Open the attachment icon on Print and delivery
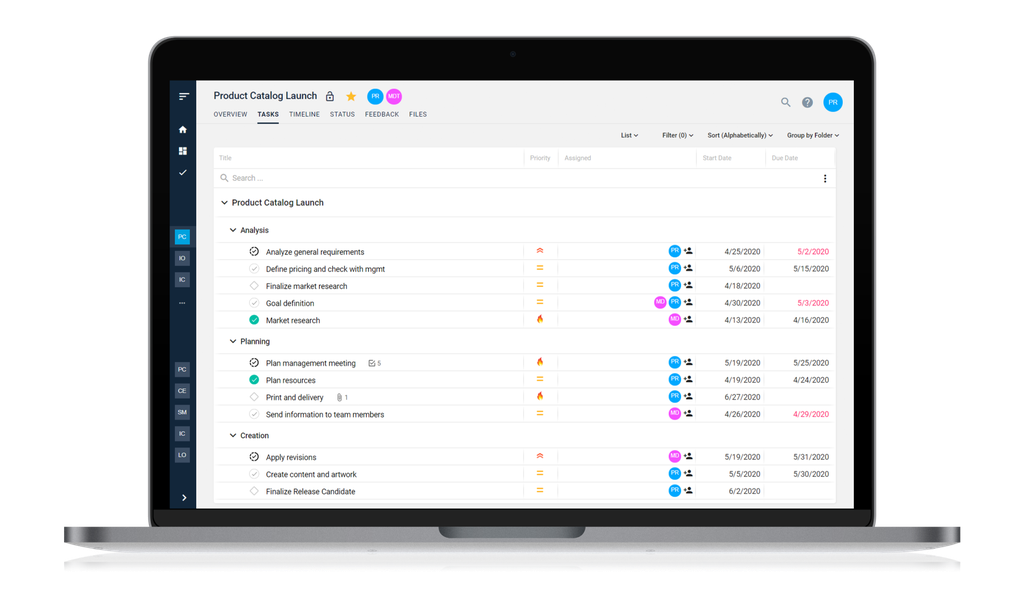This screenshot has height=589, width=1024. tap(342, 397)
